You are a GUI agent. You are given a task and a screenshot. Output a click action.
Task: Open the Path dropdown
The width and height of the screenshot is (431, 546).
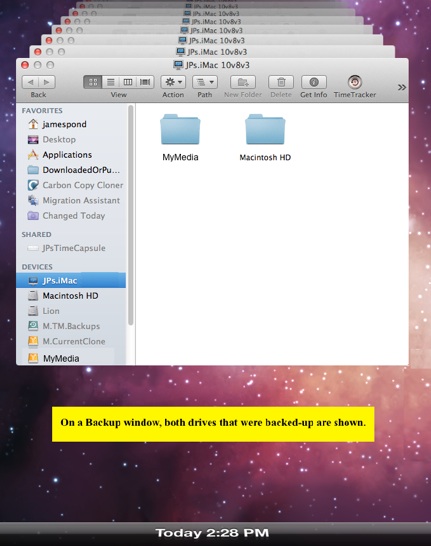[x=205, y=82]
